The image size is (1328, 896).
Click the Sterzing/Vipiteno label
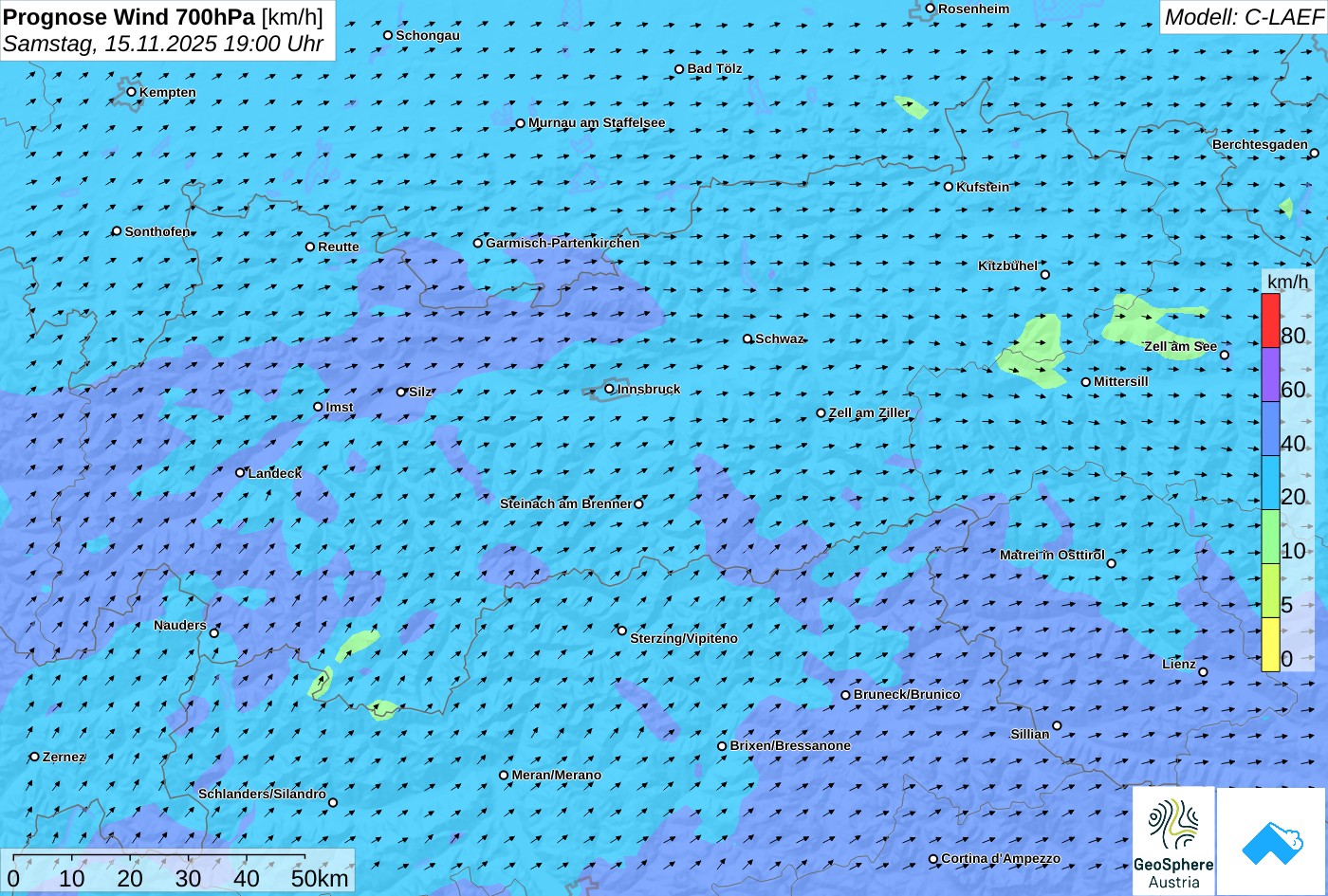[x=684, y=638]
